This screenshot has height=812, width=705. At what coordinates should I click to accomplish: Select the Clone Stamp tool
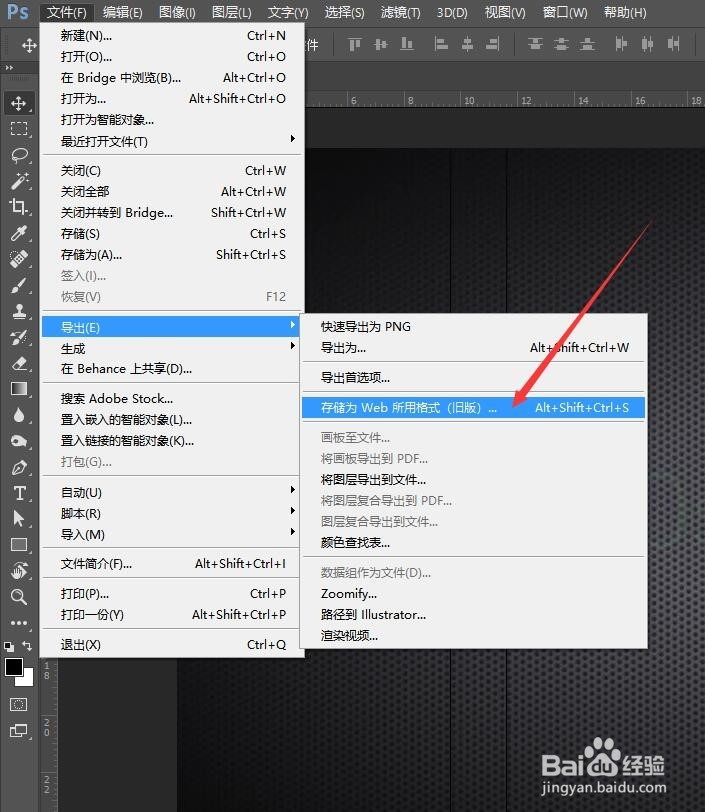(x=19, y=311)
